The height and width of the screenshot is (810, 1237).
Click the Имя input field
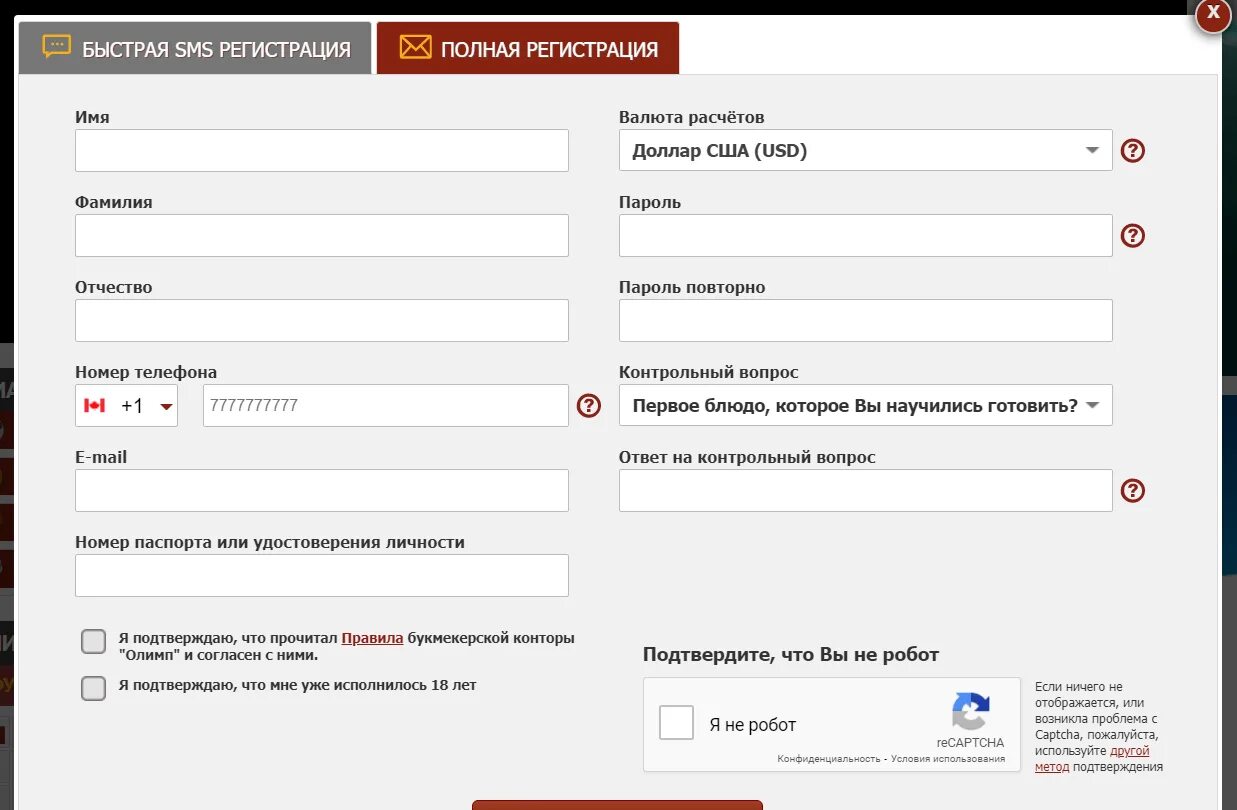pyautogui.click(x=322, y=151)
